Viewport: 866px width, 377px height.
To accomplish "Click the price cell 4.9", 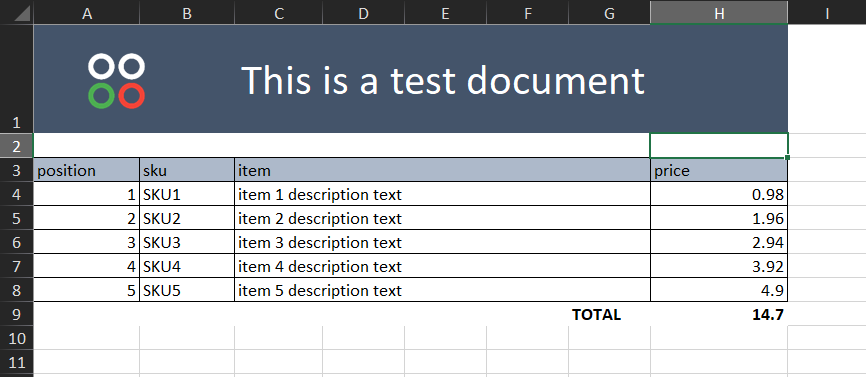I will click(719, 290).
